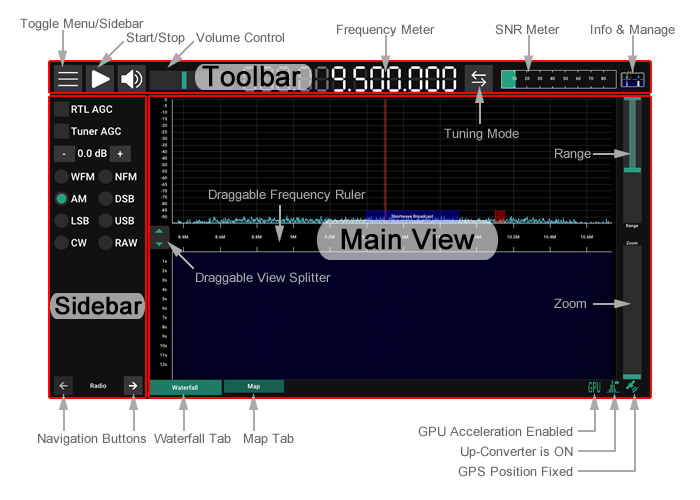Select the WFM demodulation mode

pyautogui.click(x=62, y=177)
